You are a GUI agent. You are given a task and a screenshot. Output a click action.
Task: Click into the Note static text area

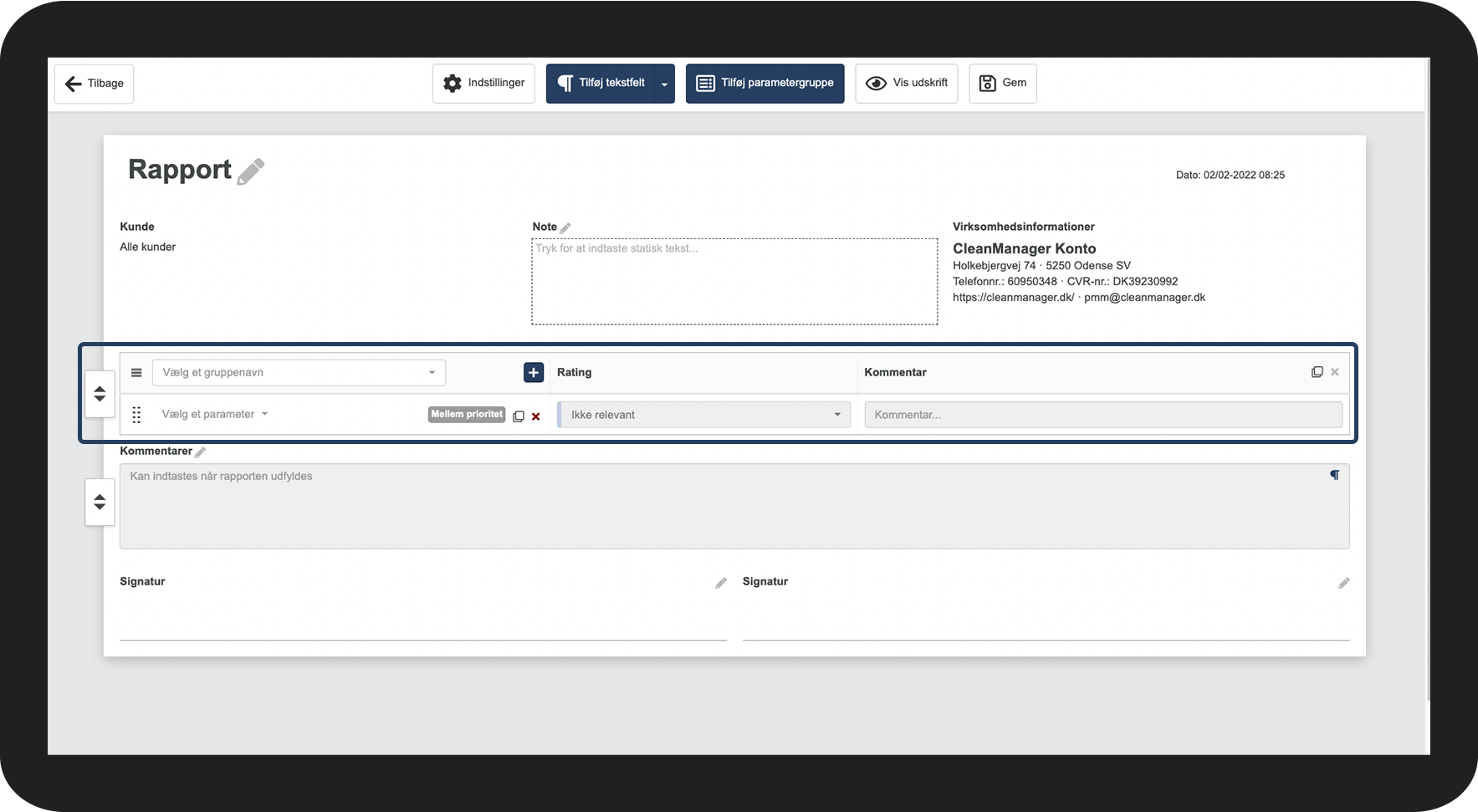pos(734,282)
